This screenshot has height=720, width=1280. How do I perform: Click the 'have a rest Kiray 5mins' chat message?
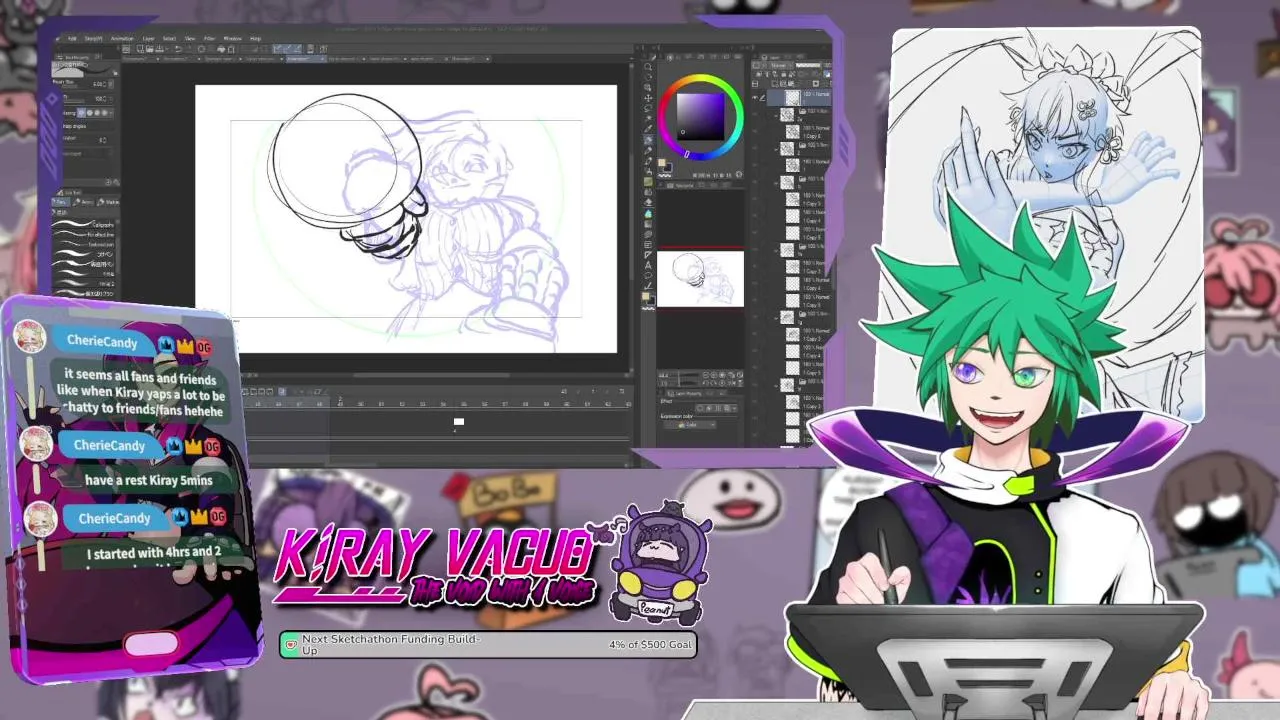pyautogui.click(x=149, y=480)
